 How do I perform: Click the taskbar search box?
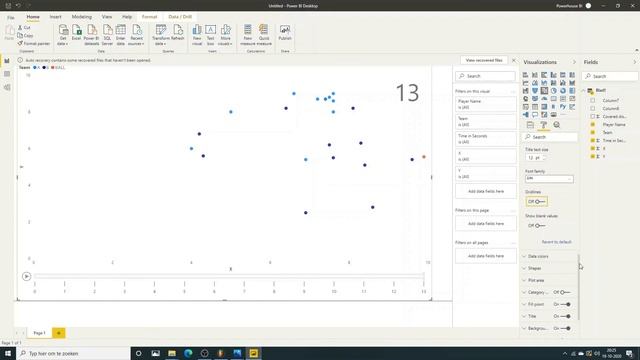pos(73,353)
